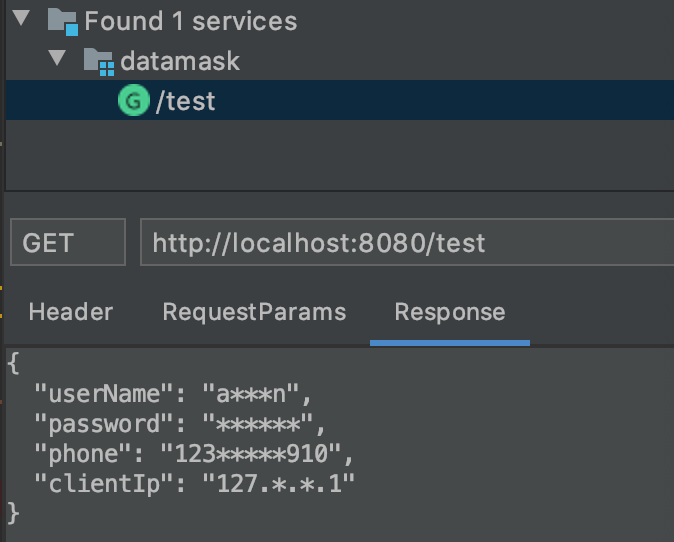Click the datamask module folder icon
The image size is (674, 542).
click(98, 61)
